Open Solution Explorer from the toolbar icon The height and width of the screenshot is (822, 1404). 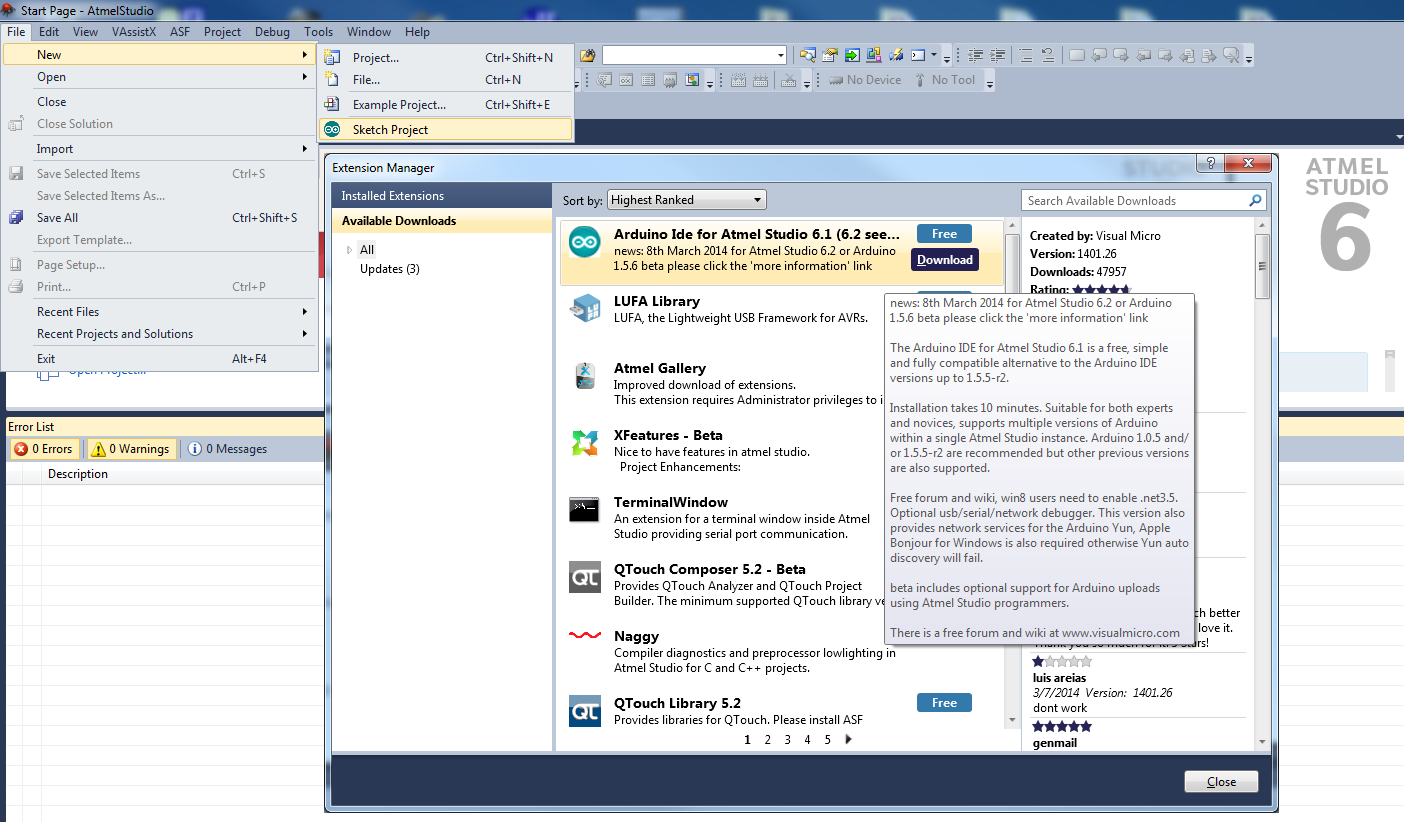pos(807,55)
